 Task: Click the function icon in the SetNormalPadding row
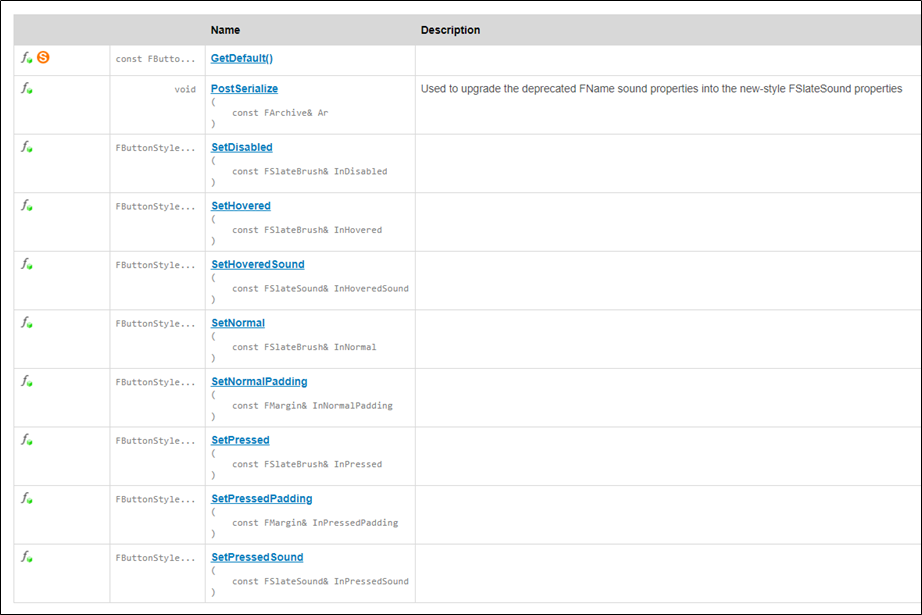tap(26, 381)
